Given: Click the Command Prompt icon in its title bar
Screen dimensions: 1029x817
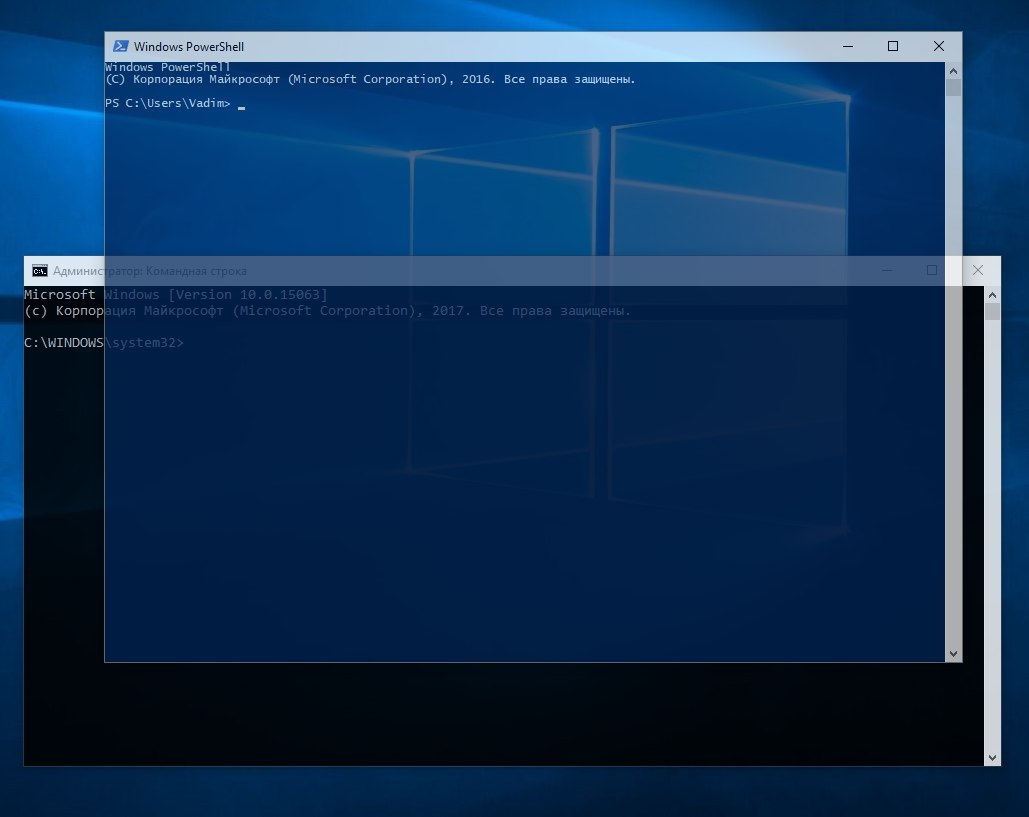Looking at the screenshot, I should tap(40, 271).
